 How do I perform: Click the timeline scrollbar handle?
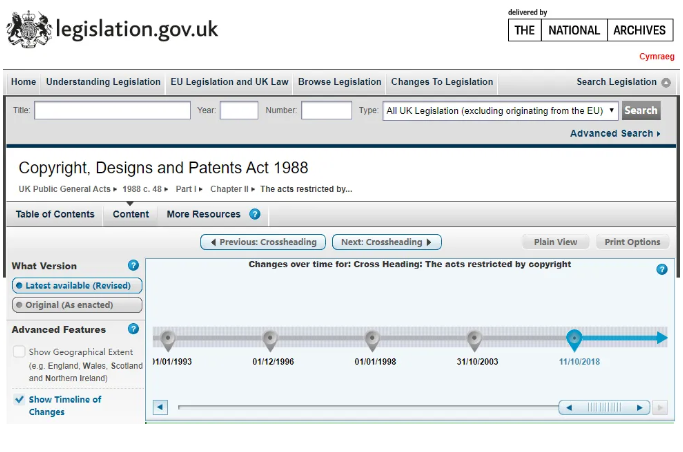click(x=604, y=407)
